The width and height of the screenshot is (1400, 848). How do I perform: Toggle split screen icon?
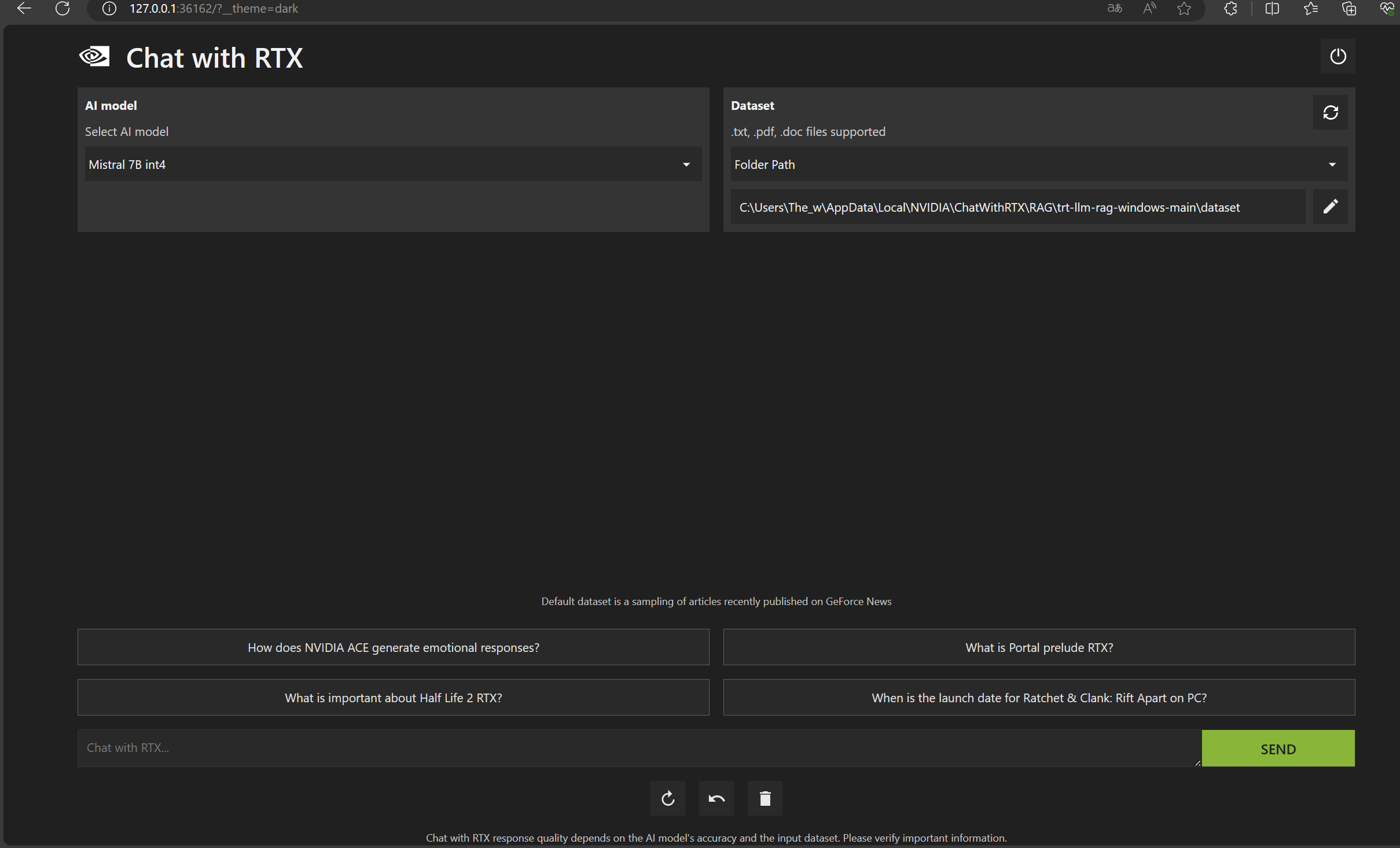1272,8
